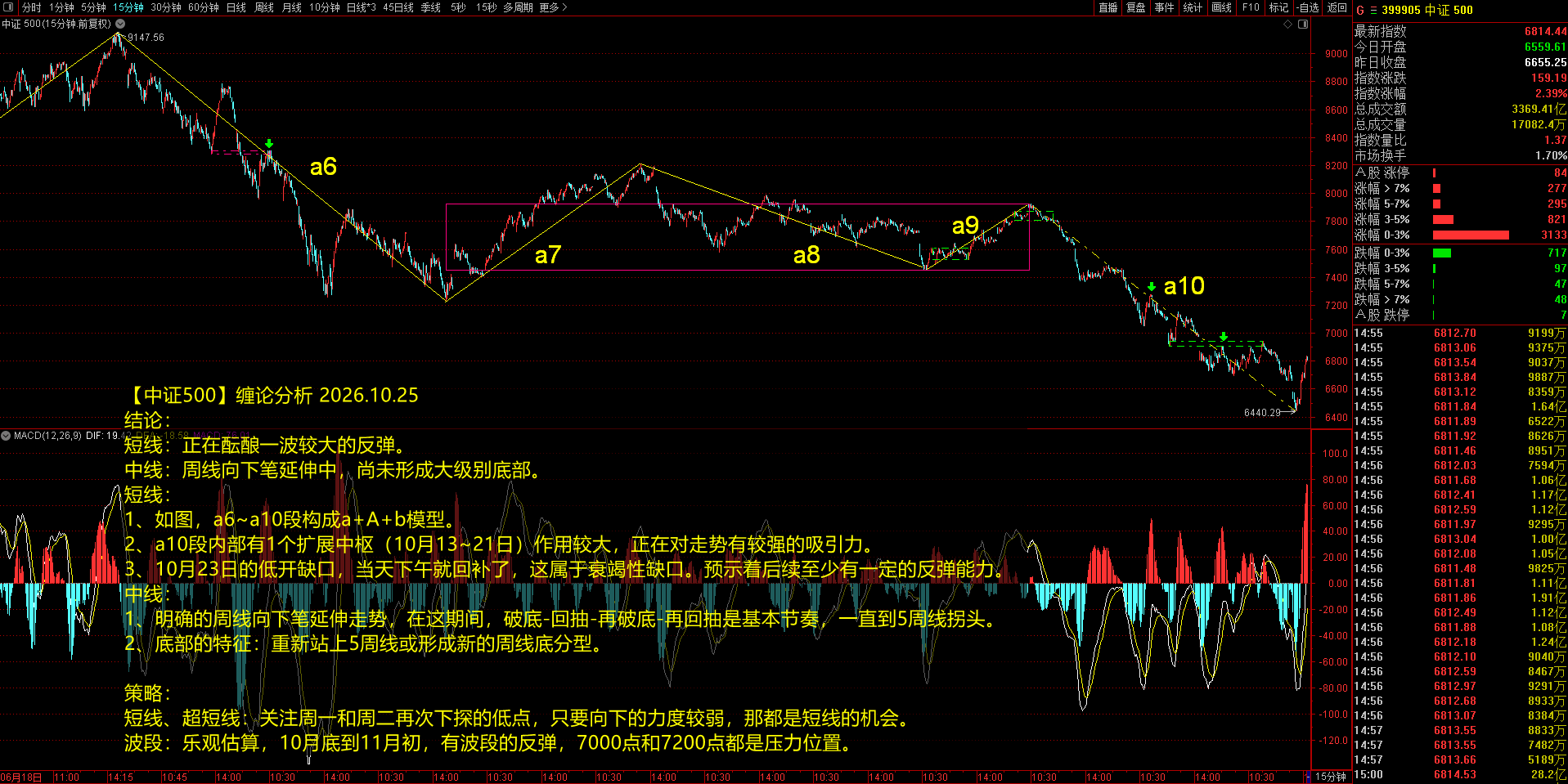The height and width of the screenshot is (784, 1568).
Task: Click the 6440.29 low price label
Action: click(x=1262, y=413)
